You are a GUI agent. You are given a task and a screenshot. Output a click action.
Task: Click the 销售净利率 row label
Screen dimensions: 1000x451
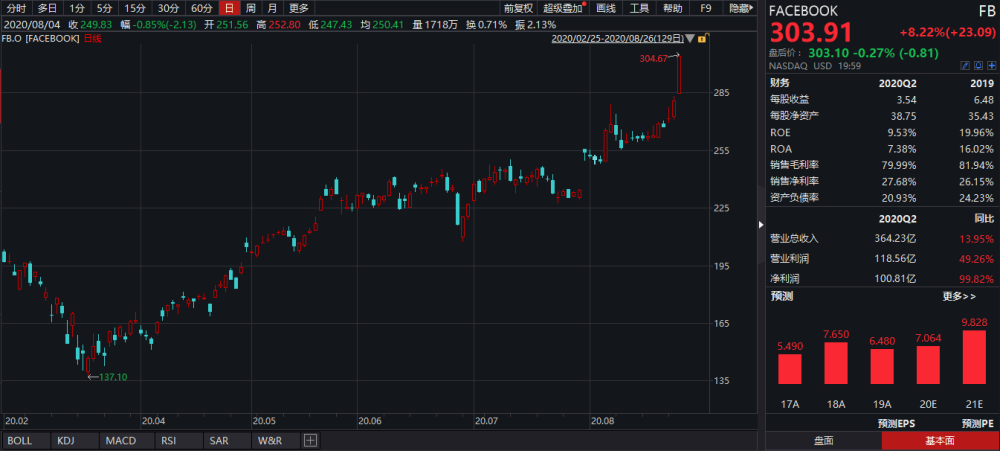(794, 182)
